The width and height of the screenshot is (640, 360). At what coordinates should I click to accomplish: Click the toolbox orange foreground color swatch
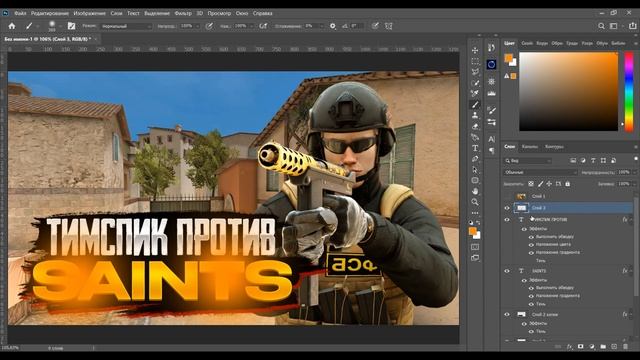(473, 231)
